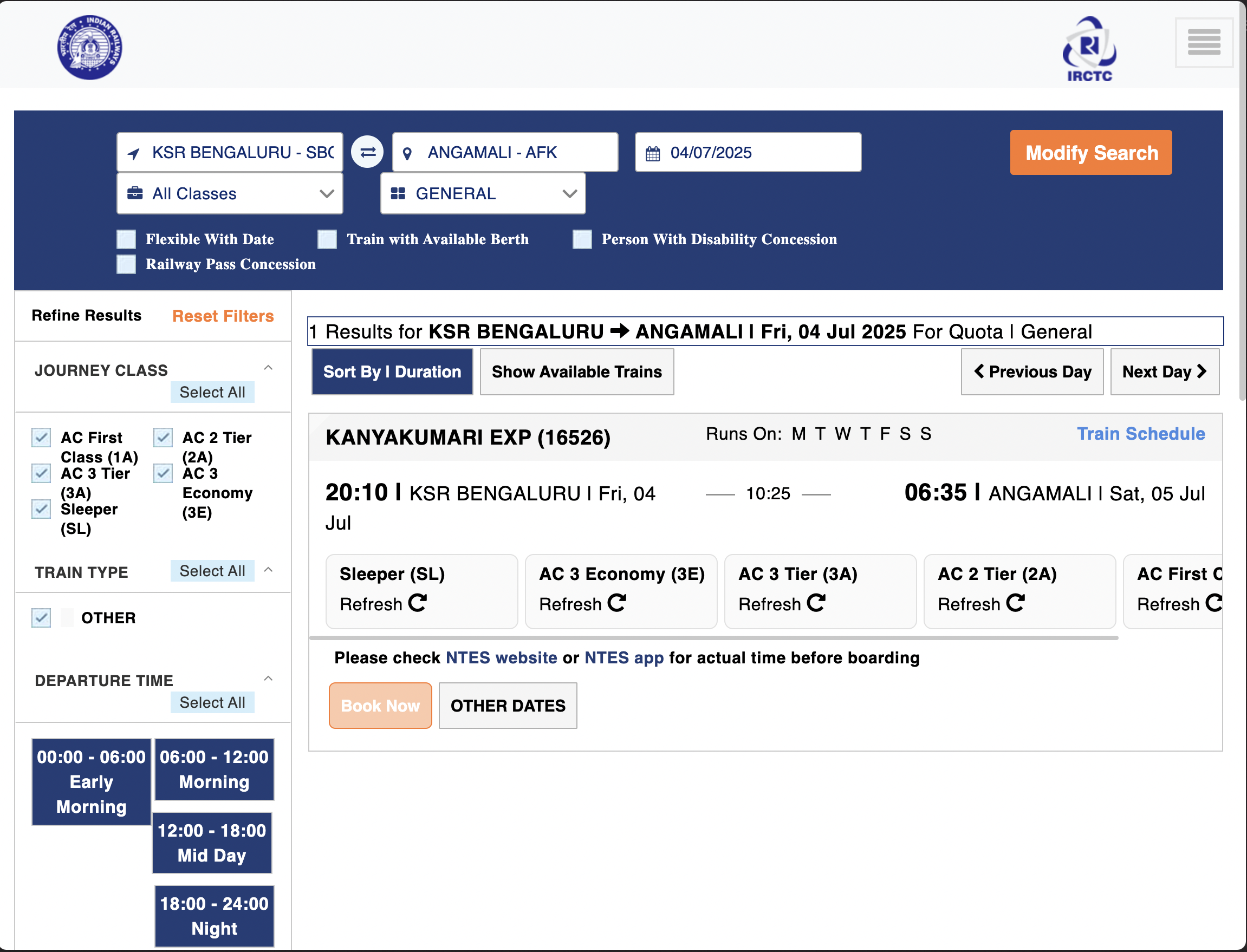Screen dimensions: 1247x952
Task: Select All journey classes
Action: click(x=212, y=392)
